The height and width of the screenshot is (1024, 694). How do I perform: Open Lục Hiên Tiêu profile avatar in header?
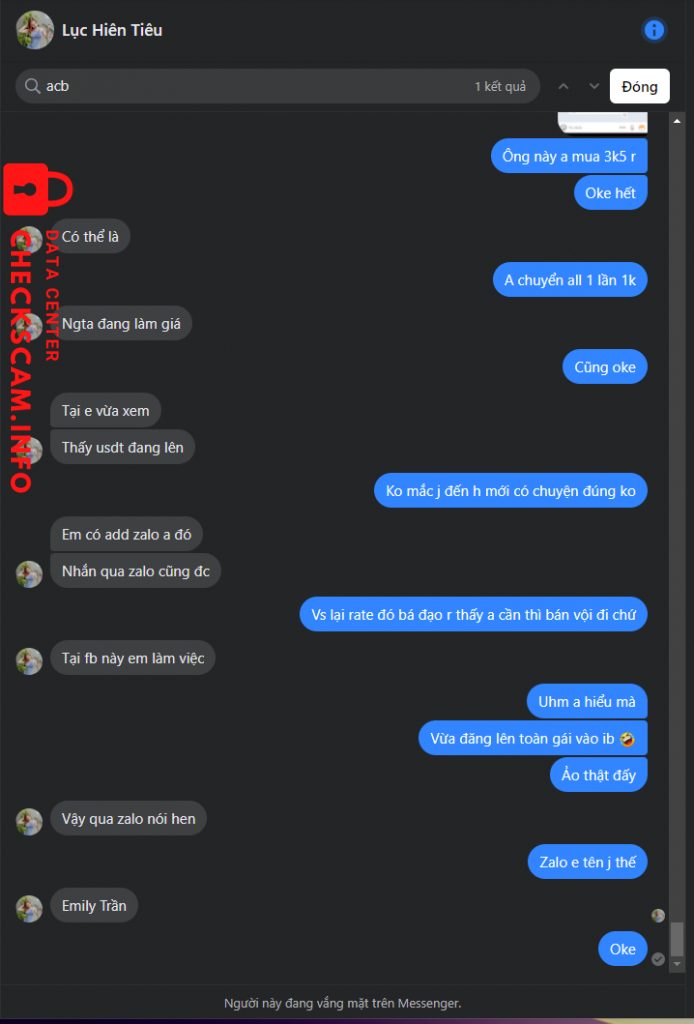(34, 30)
